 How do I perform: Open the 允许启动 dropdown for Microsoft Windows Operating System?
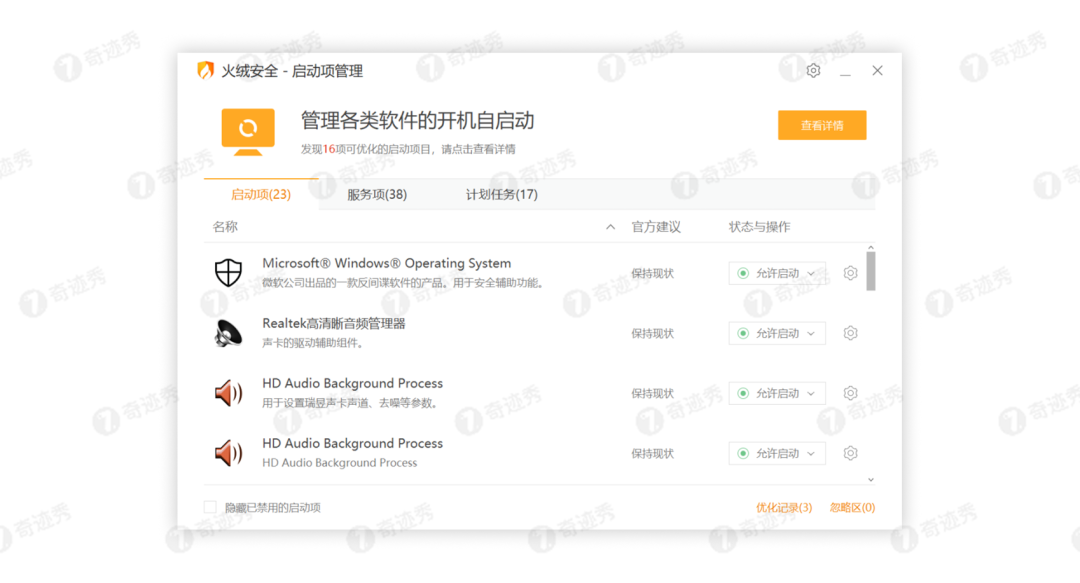click(x=777, y=273)
